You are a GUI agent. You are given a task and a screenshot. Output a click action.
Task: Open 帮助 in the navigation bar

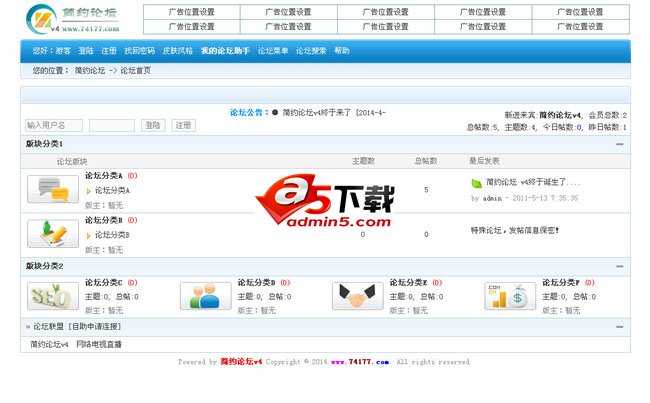tap(342, 51)
